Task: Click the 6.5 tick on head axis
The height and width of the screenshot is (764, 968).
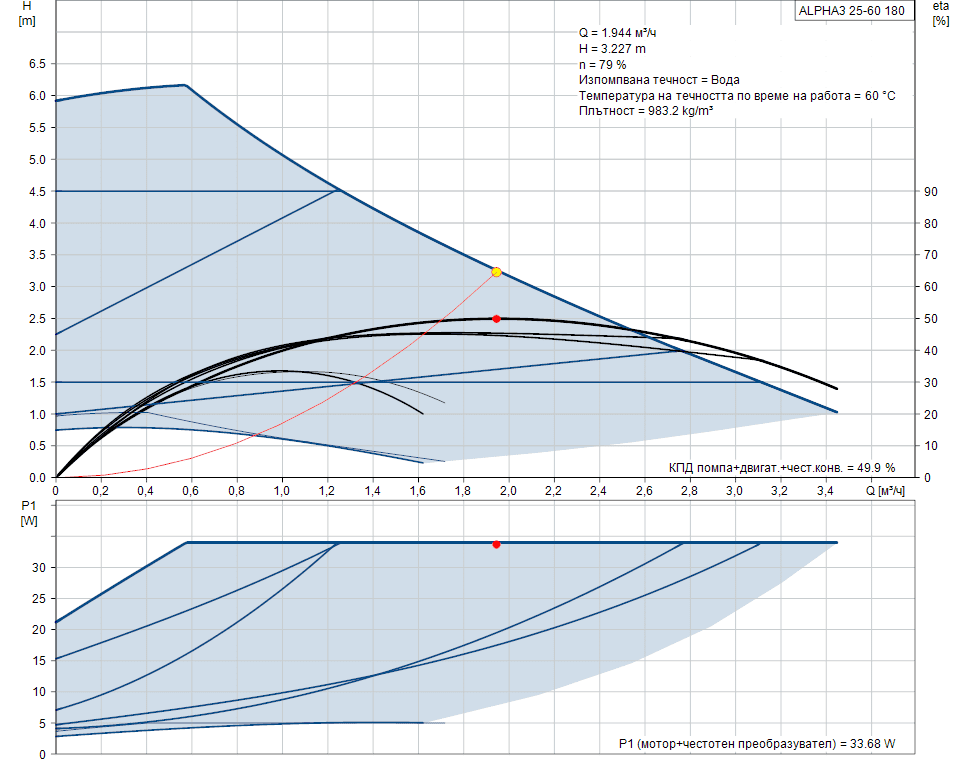Action: [37, 64]
